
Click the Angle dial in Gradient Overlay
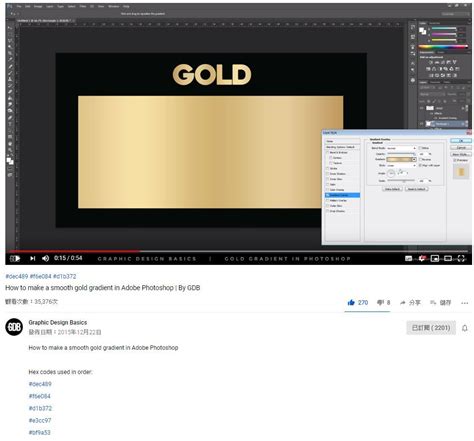[x=391, y=173]
